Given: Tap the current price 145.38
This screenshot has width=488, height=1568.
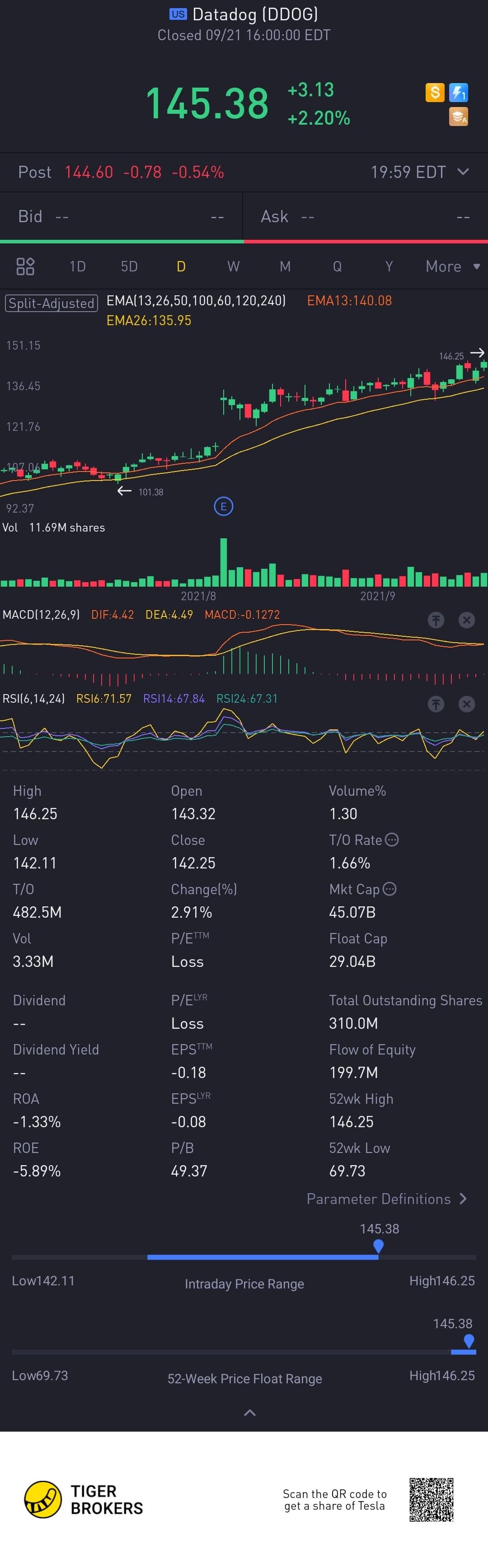Looking at the screenshot, I should click(207, 103).
